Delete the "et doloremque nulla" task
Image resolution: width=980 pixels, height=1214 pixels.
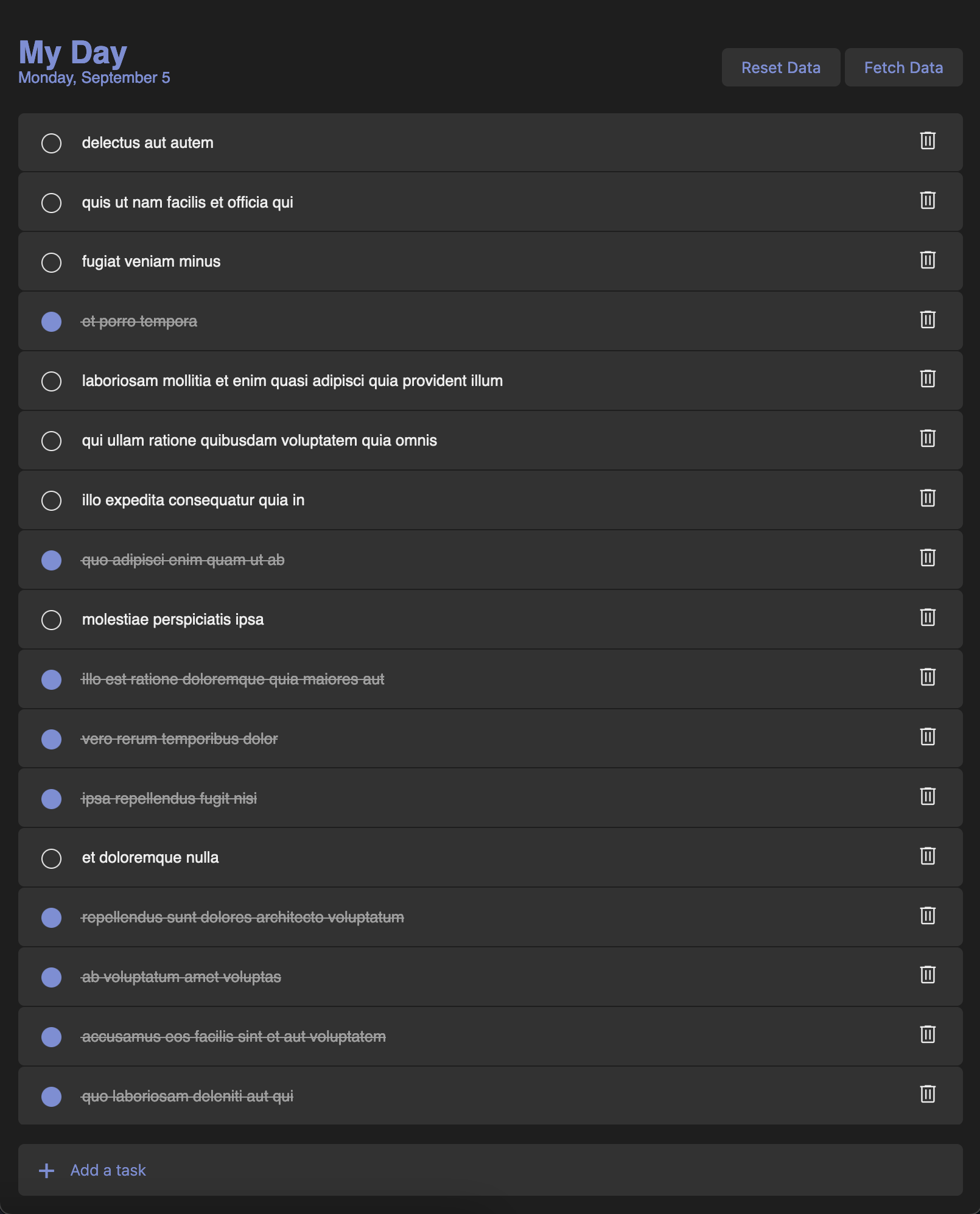[926, 855]
